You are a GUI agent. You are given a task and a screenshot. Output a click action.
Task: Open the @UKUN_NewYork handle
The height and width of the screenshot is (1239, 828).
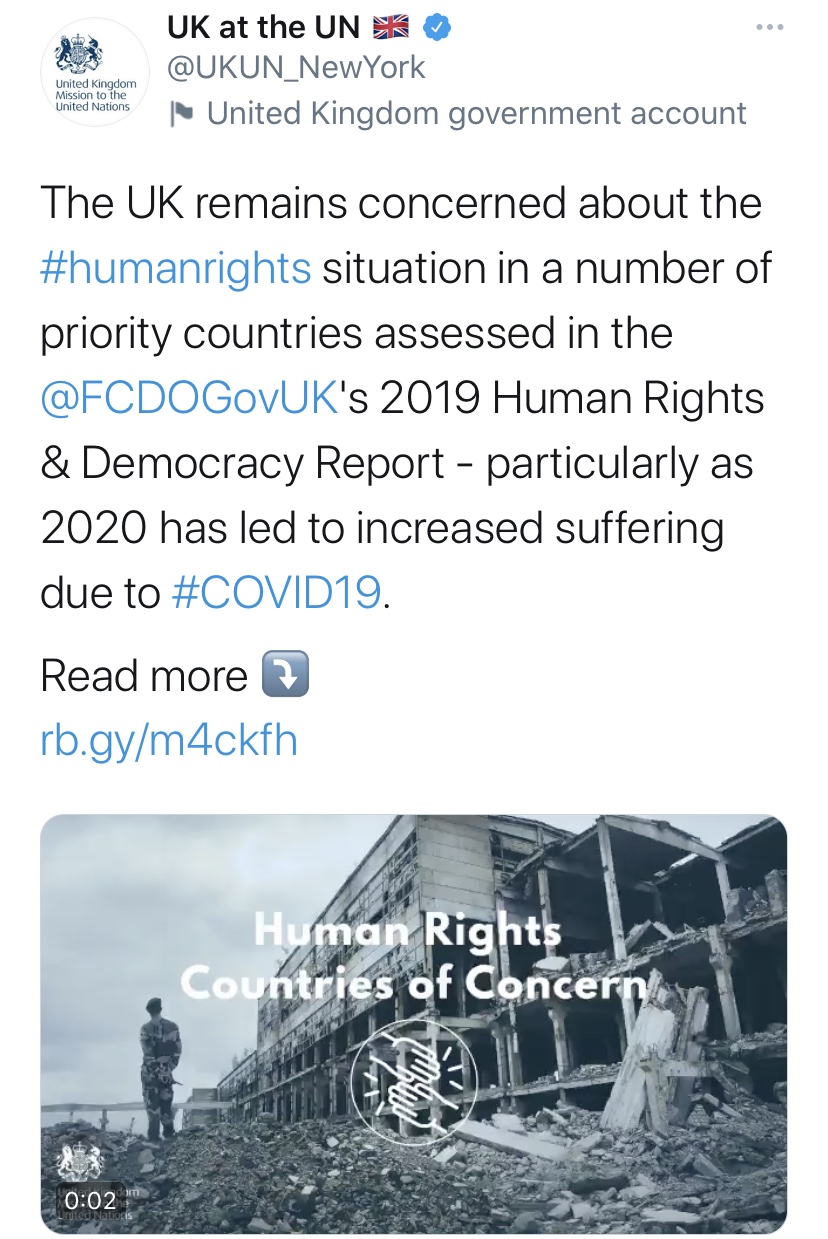tap(296, 67)
